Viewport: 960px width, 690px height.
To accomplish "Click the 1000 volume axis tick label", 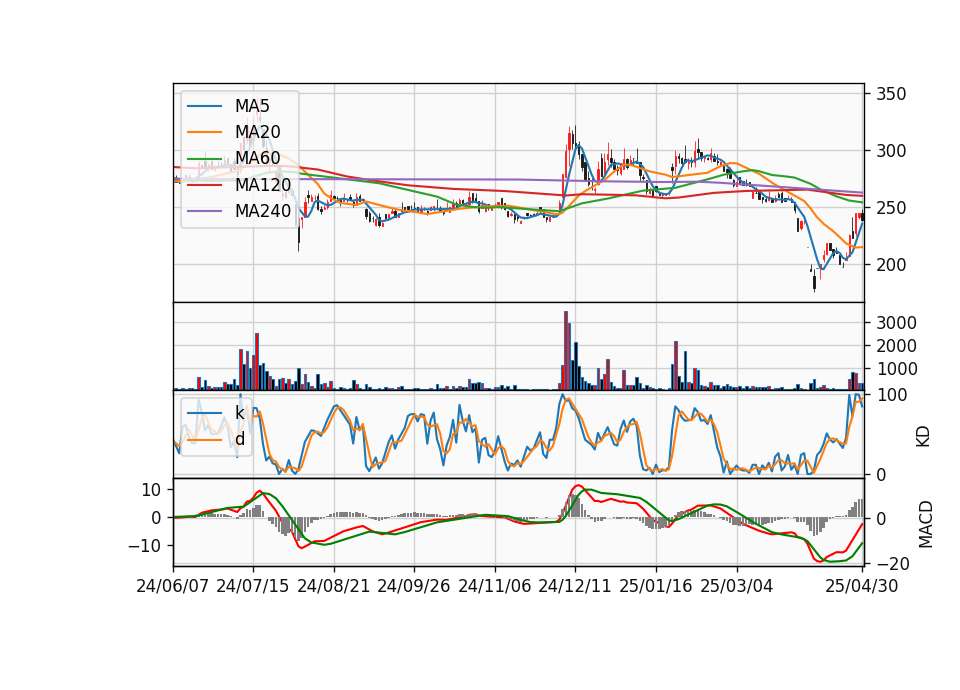I will [896, 369].
